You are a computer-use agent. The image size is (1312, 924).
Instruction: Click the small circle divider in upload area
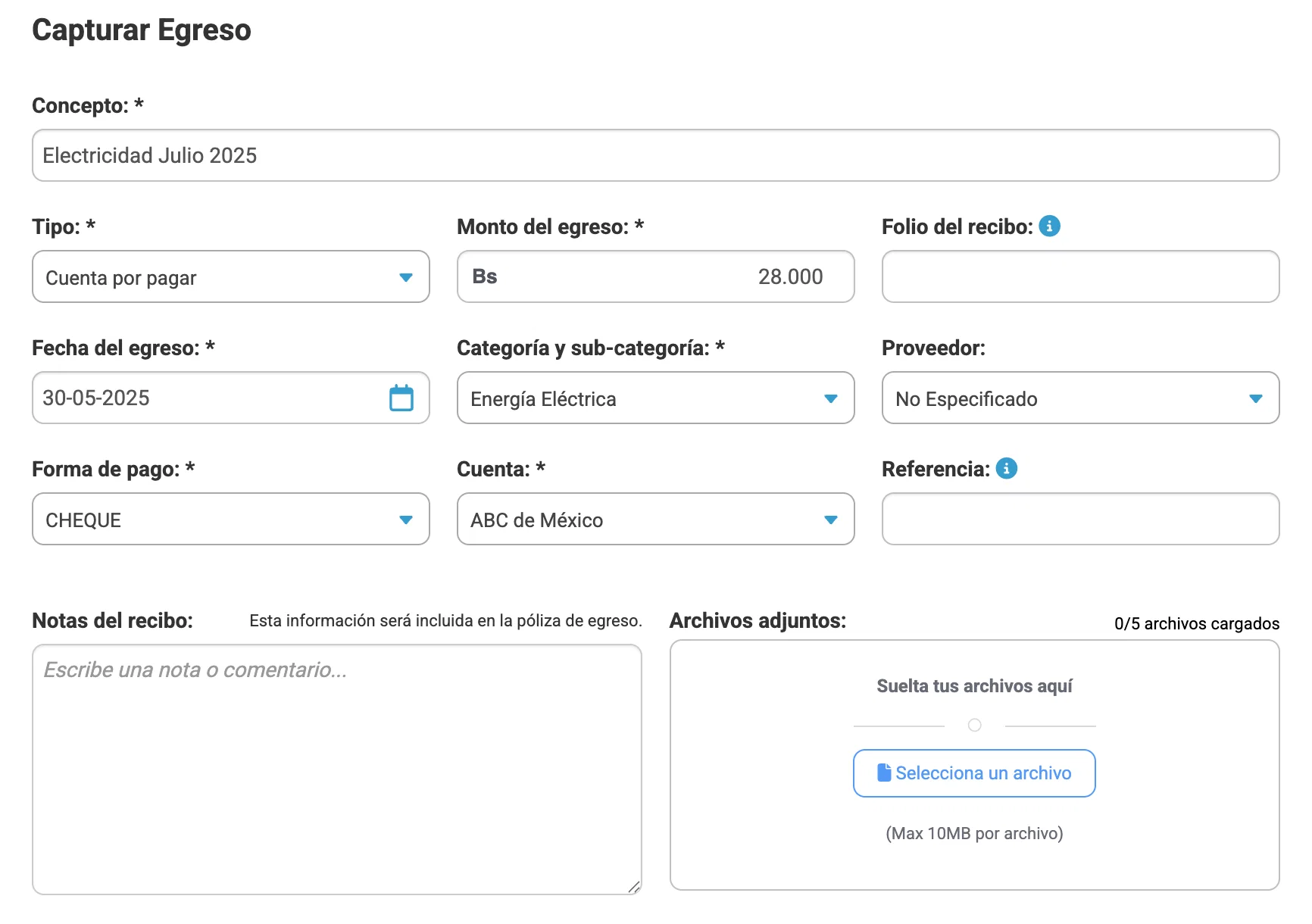click(x=975, y=726)
